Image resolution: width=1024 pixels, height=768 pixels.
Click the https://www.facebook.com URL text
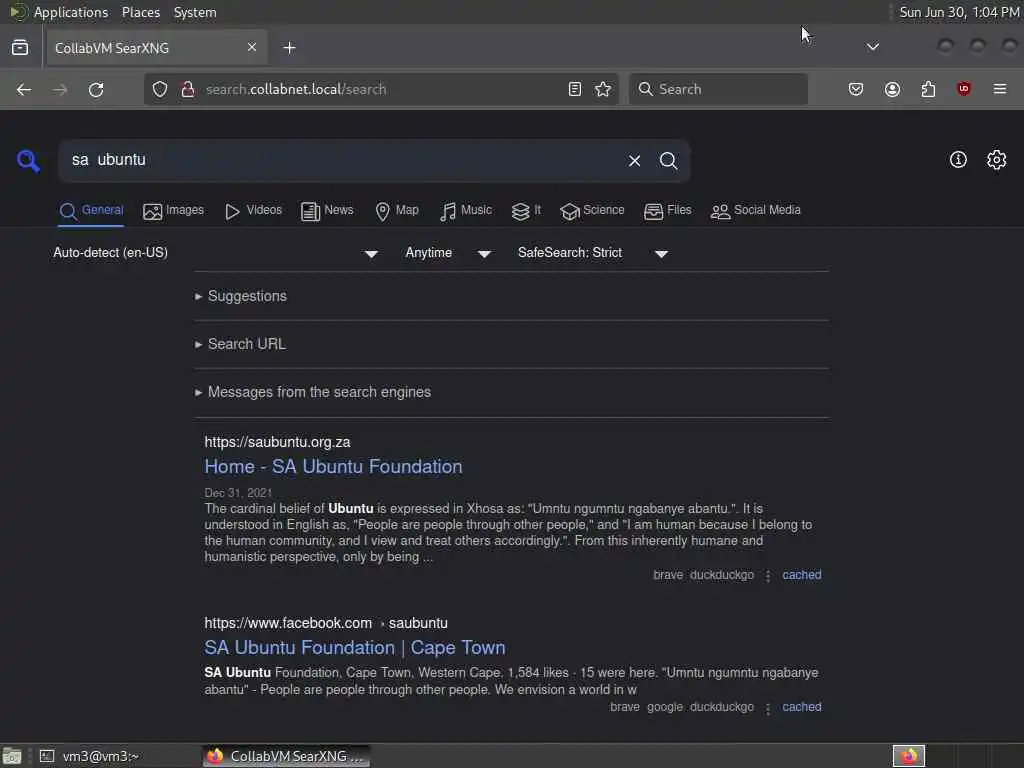point(288,623)
